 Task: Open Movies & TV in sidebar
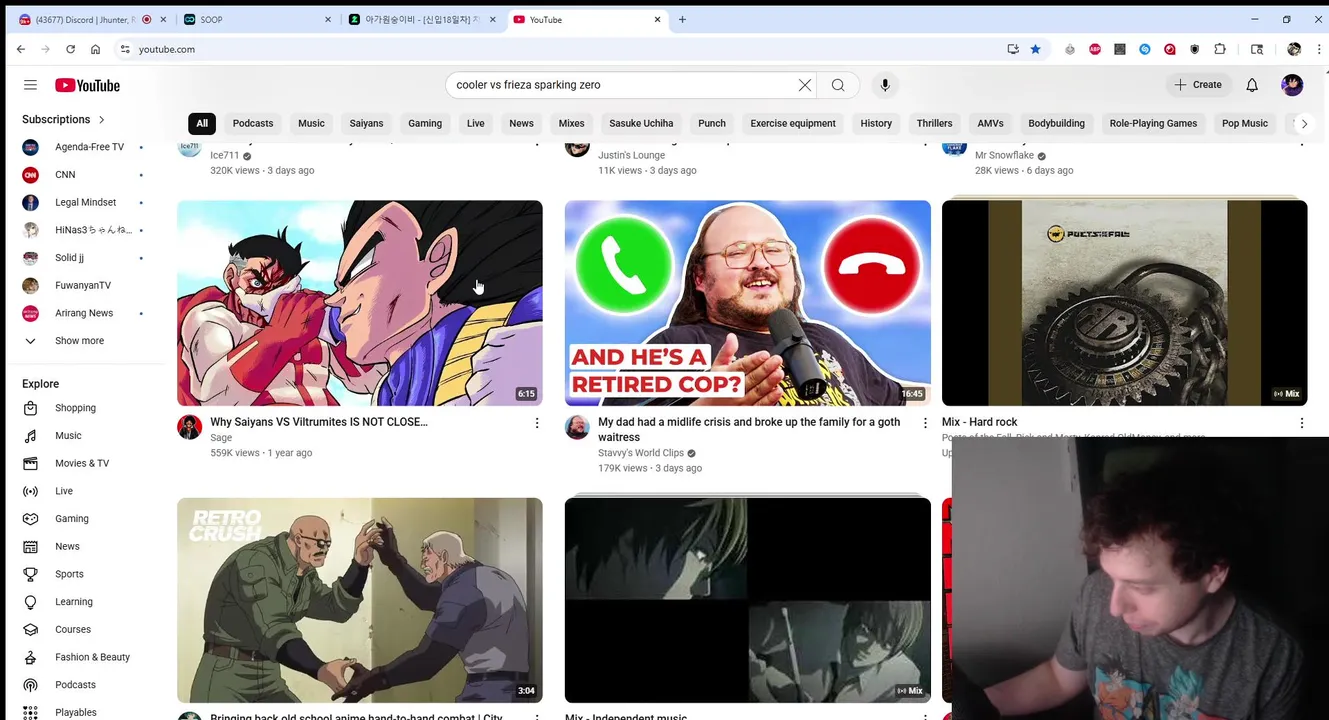pos(81,463)
